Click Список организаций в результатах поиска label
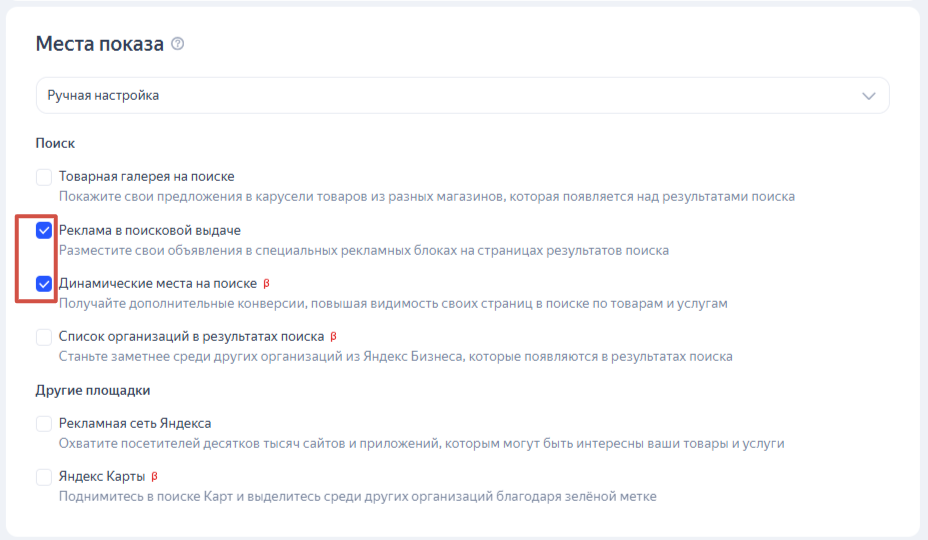 191,337
